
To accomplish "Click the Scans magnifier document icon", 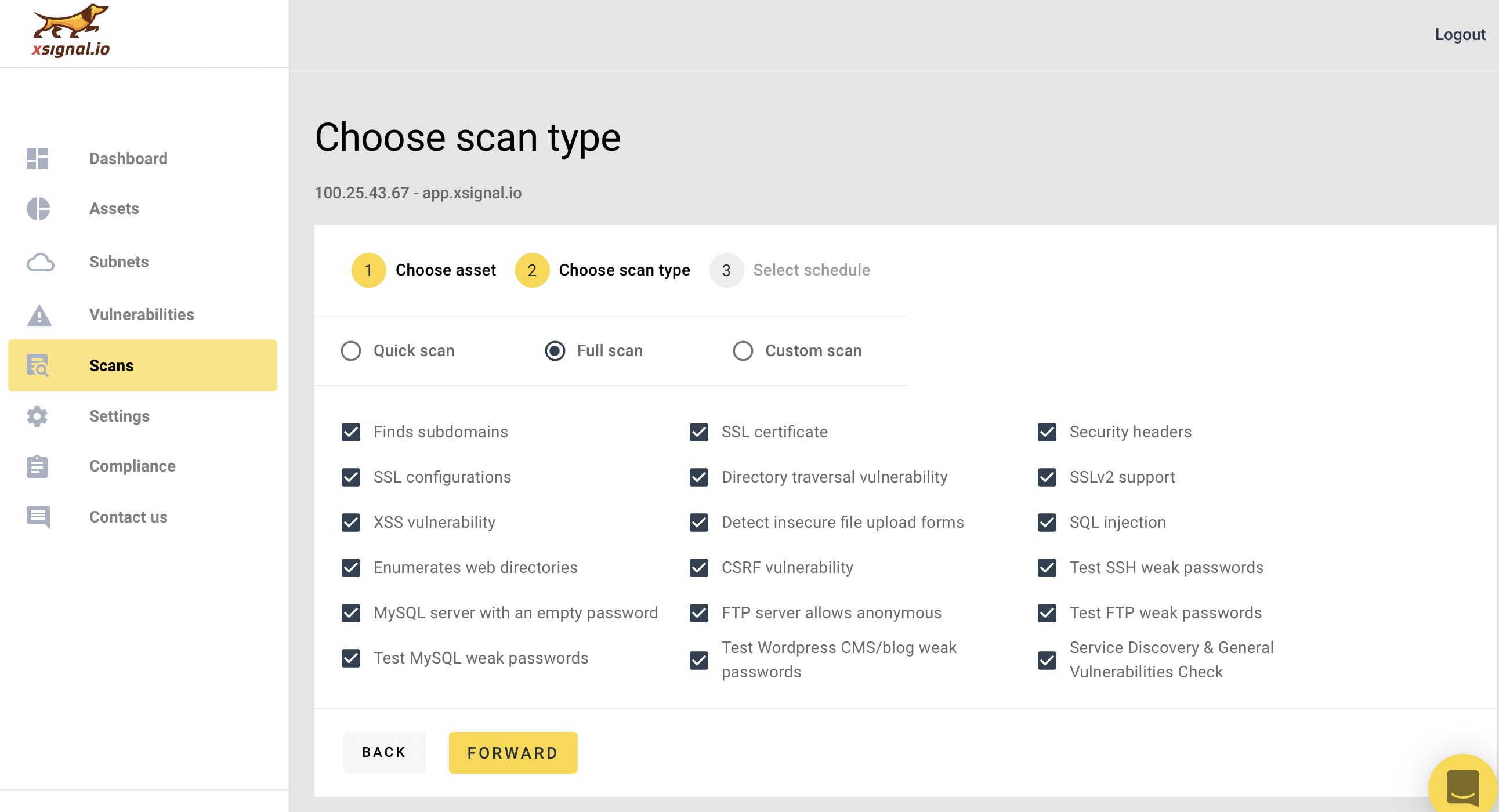I will click(38, 366).
